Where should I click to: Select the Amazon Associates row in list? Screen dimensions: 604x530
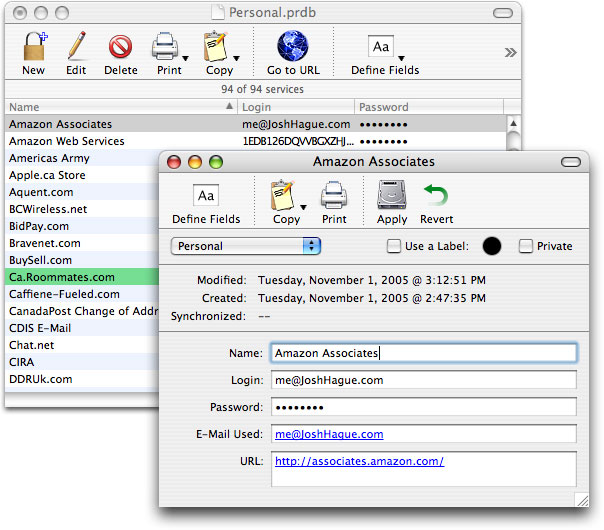click(x=255, y=124)
